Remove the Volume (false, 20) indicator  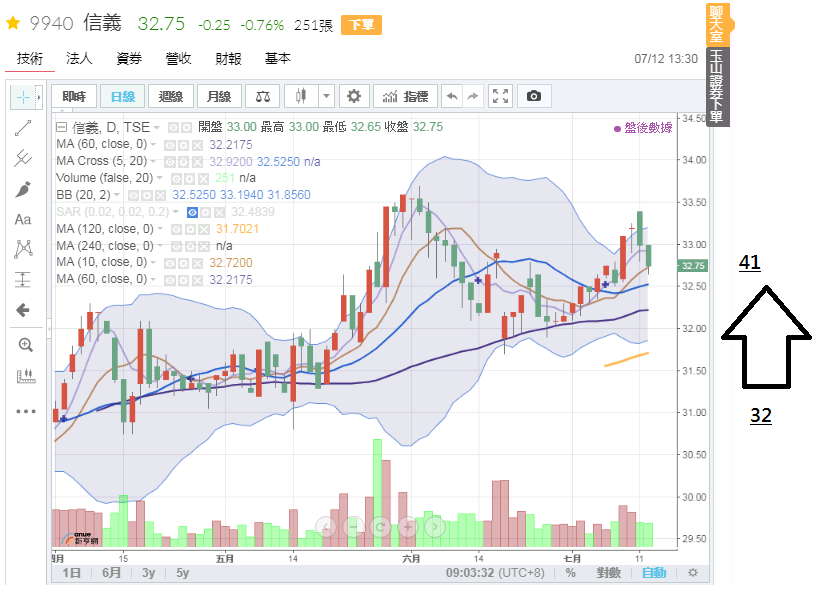(203, 178)
